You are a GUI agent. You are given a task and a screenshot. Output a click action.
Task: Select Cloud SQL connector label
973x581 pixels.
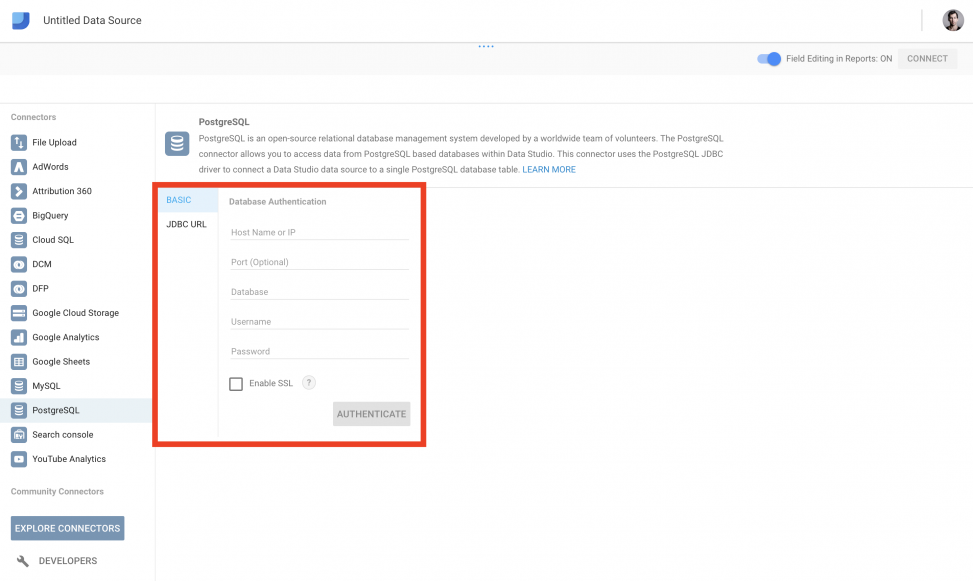(x=53, y=240)
